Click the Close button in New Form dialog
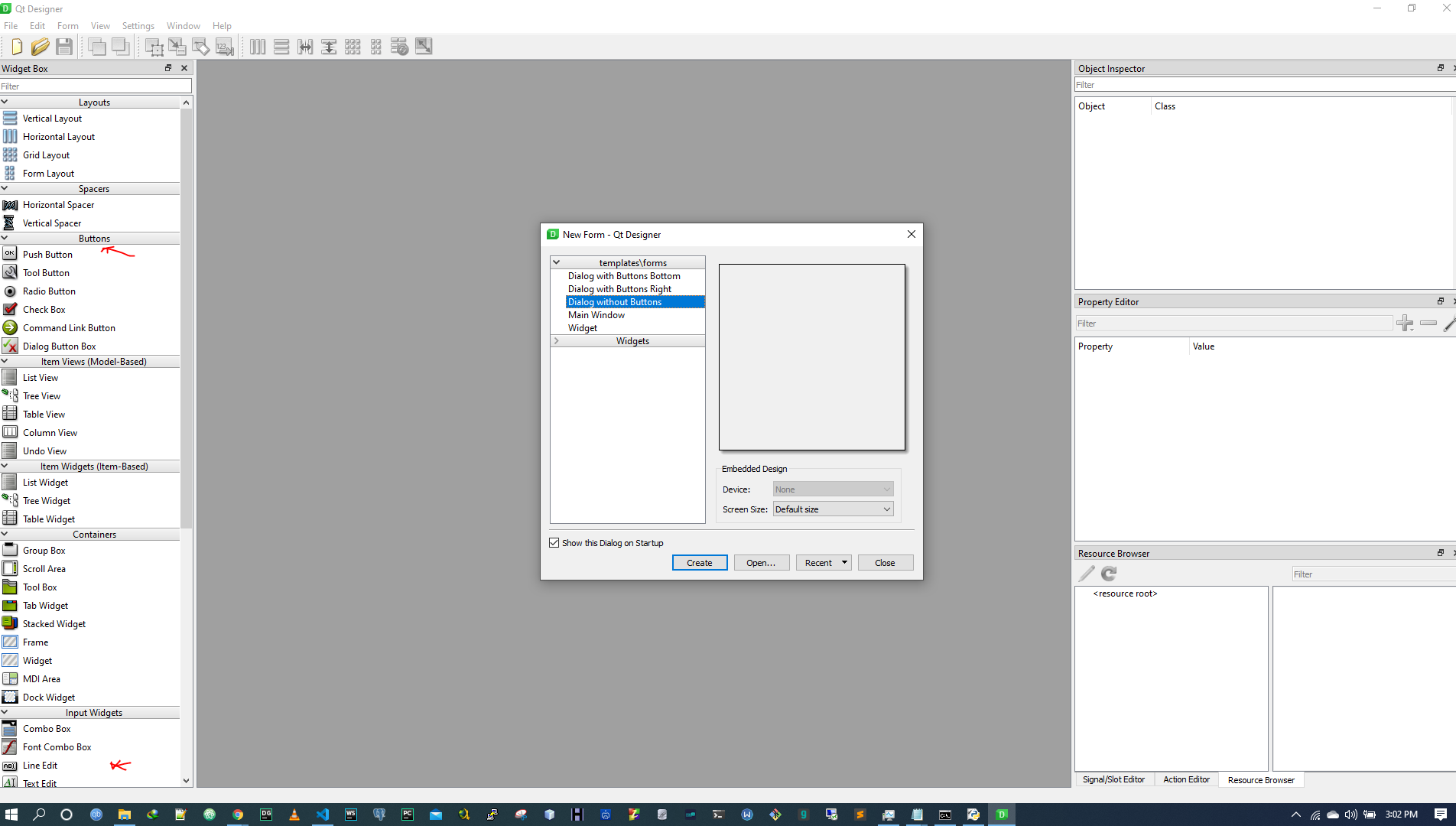The width and height of the screenshot is (1456, 826). point(886,563)
